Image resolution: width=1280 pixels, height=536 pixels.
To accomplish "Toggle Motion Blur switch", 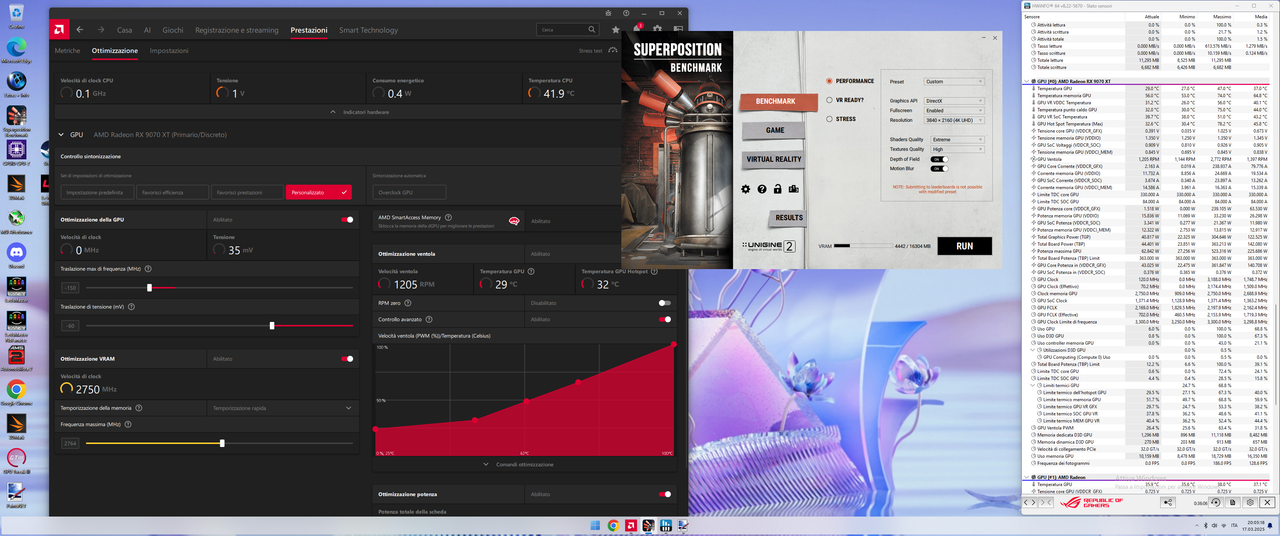I will pyautogui.click(x=939, y=168).
